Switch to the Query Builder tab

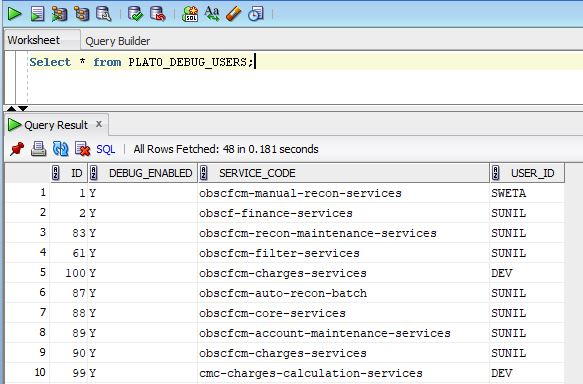coord(117,41)
